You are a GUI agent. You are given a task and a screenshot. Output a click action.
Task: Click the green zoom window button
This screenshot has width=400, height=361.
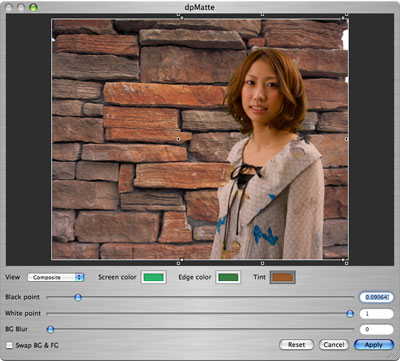33,7
